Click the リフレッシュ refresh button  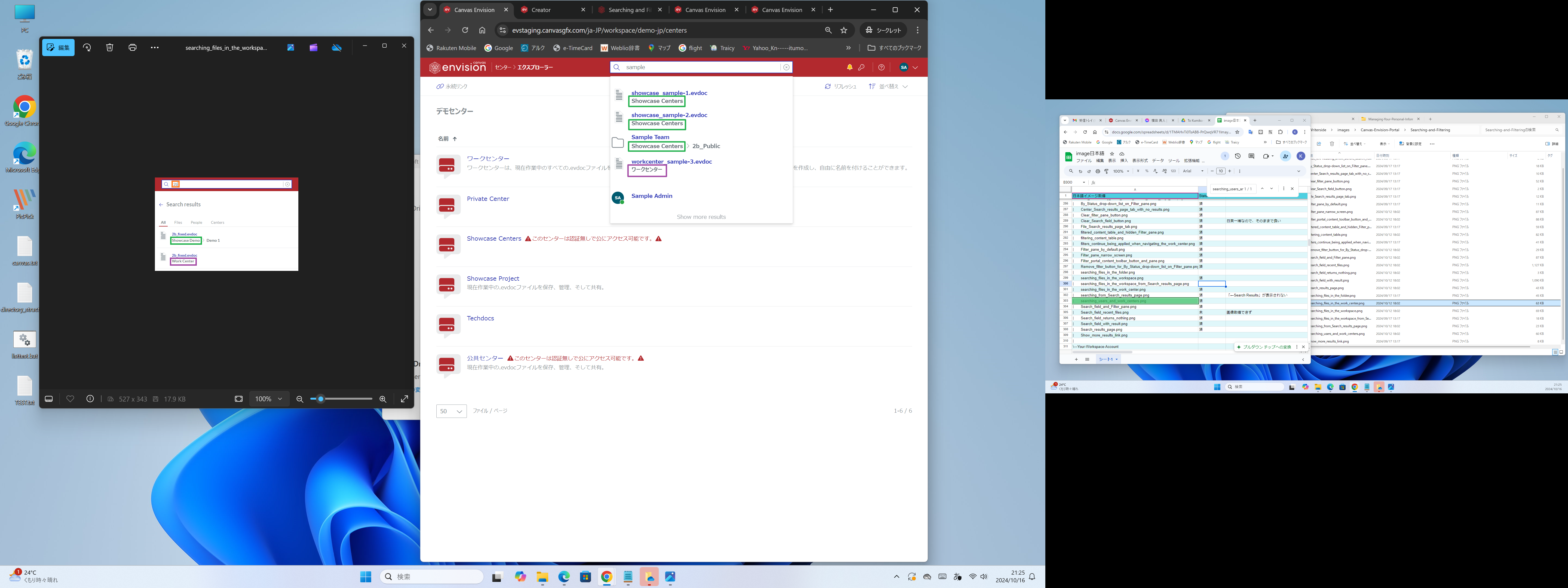click(x=840, y=87)
